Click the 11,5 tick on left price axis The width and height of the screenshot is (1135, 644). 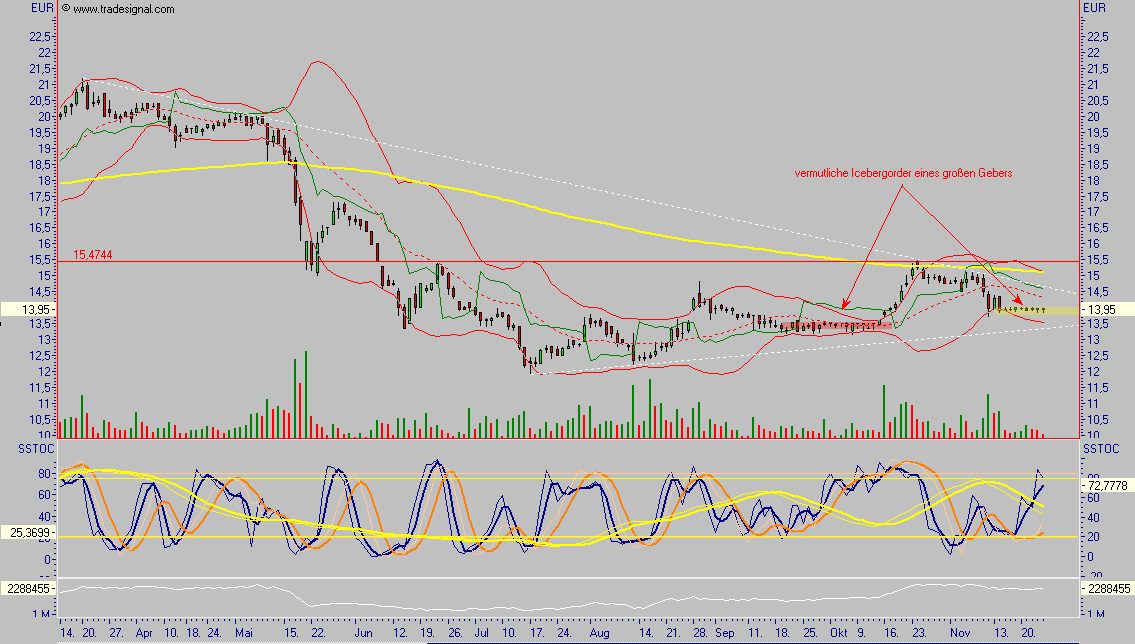click(41, 388)
